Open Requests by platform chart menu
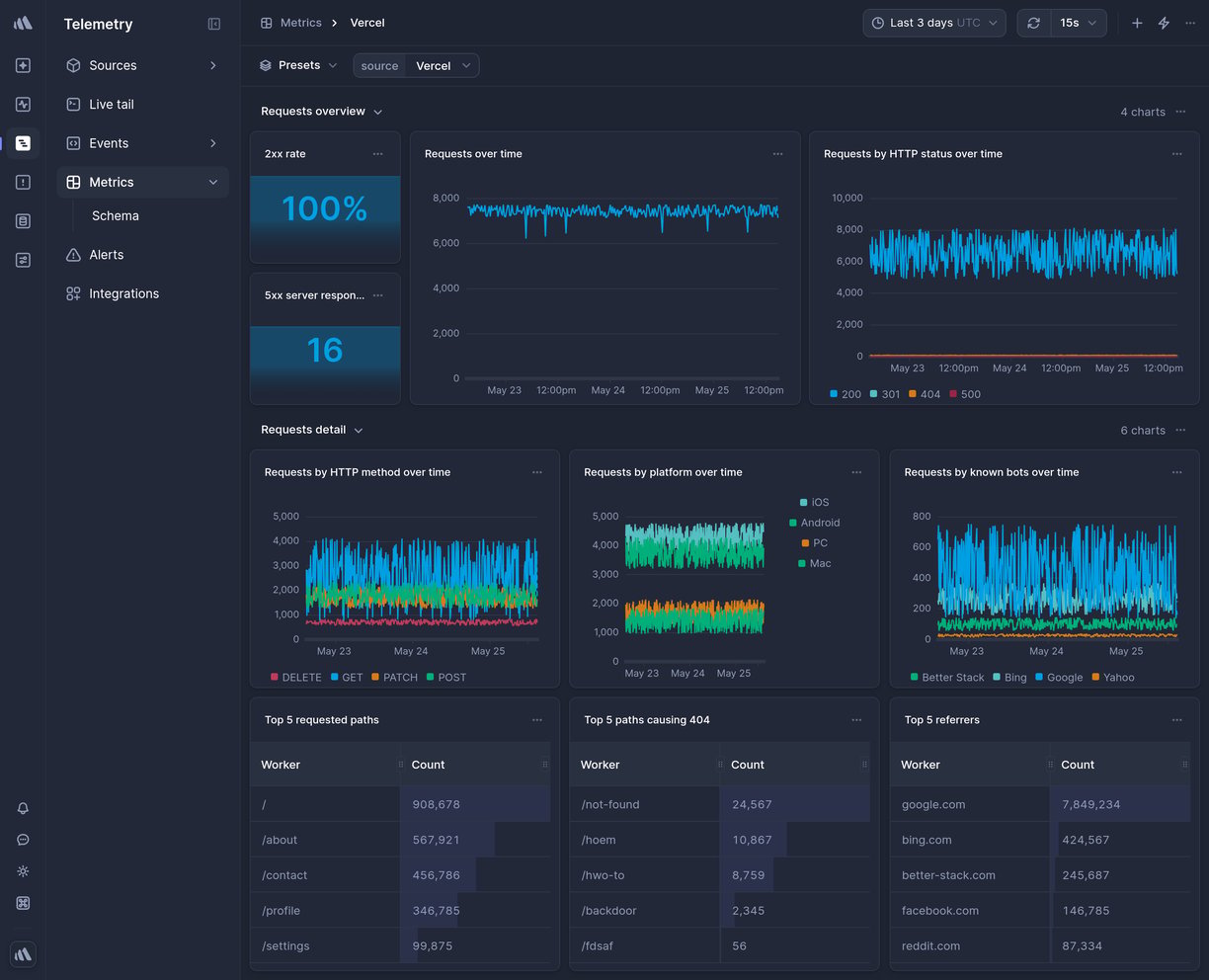The height and width of the screenshot is (980, 1209). (x=856, y=472)
